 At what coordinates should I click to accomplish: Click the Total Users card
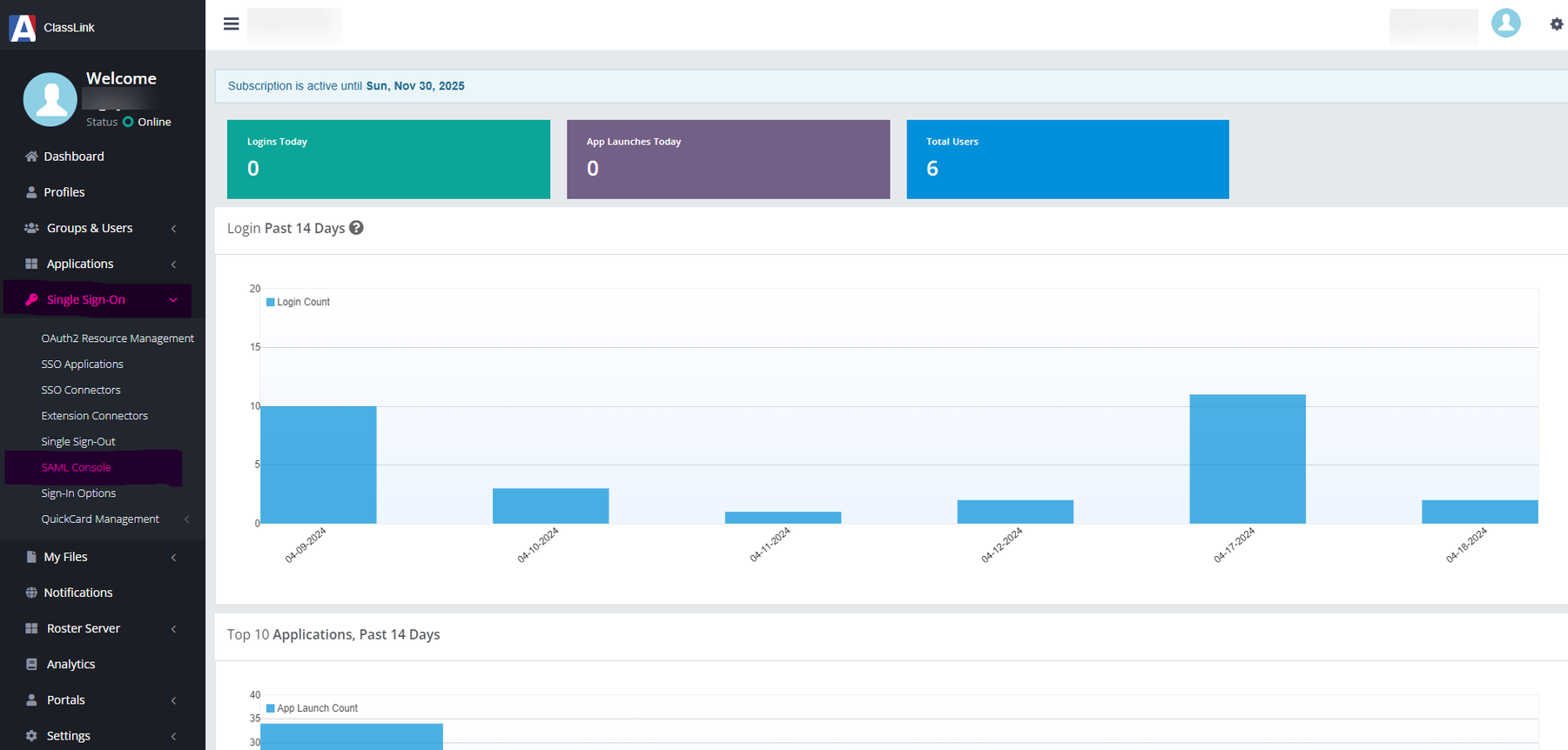pos(1067,159)
